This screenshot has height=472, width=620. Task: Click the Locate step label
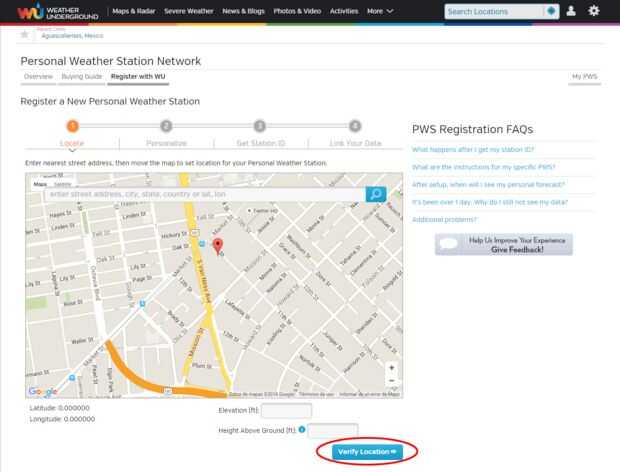coord(72,143)
